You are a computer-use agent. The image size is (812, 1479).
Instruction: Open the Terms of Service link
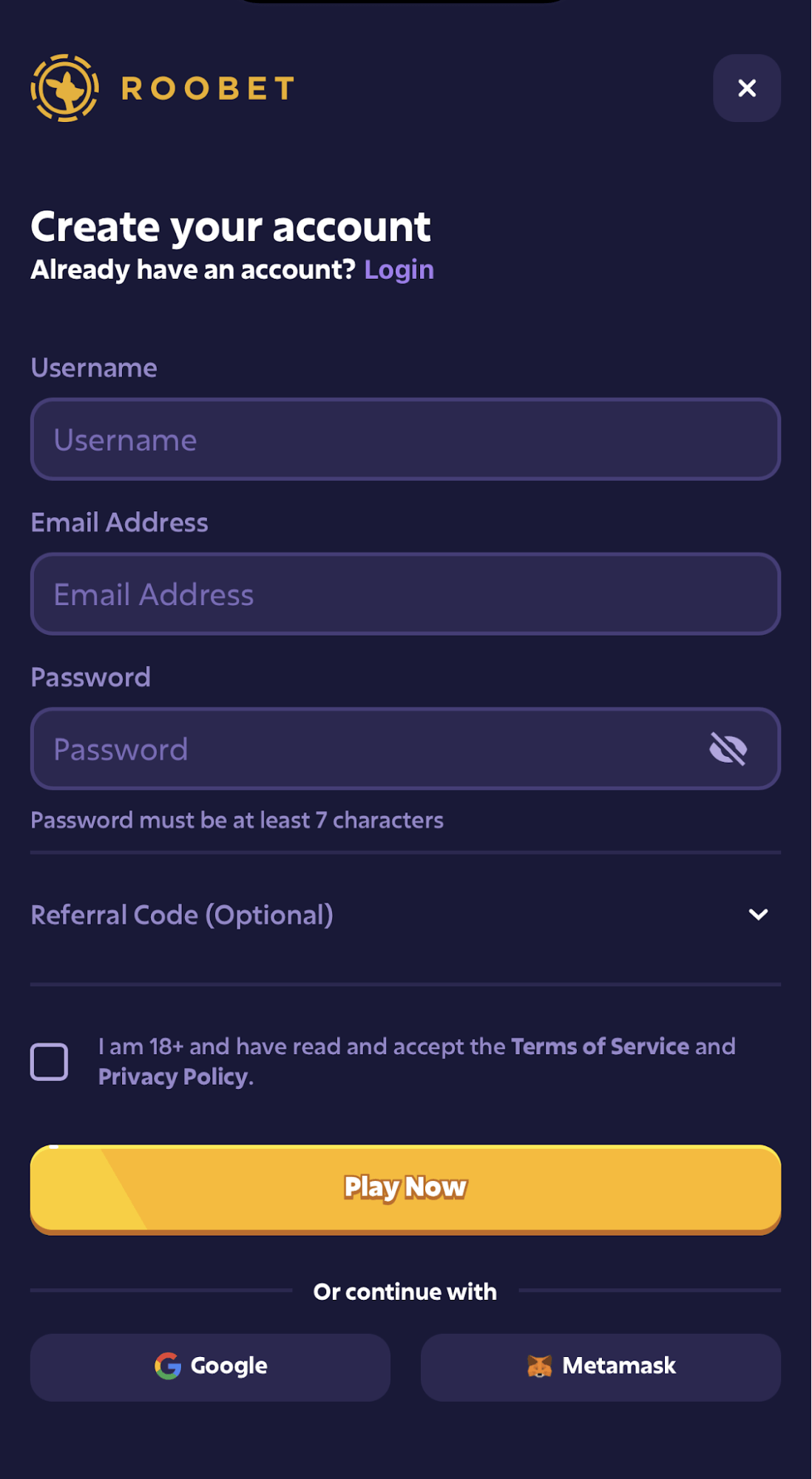[600, 1046]
